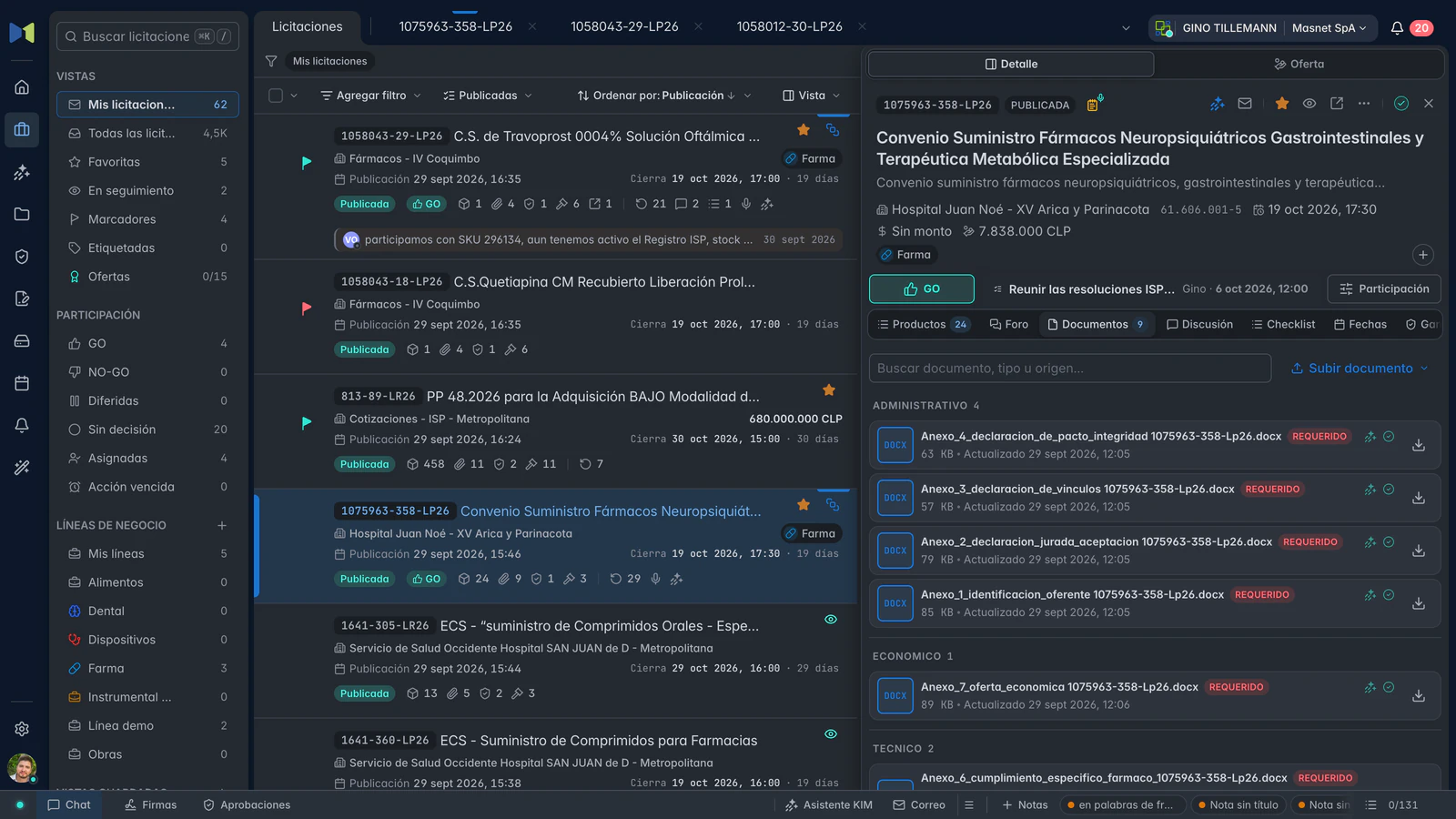Click Buscar licitaciones search box
The image size is (1456, 819).
(x=147, y=36)
